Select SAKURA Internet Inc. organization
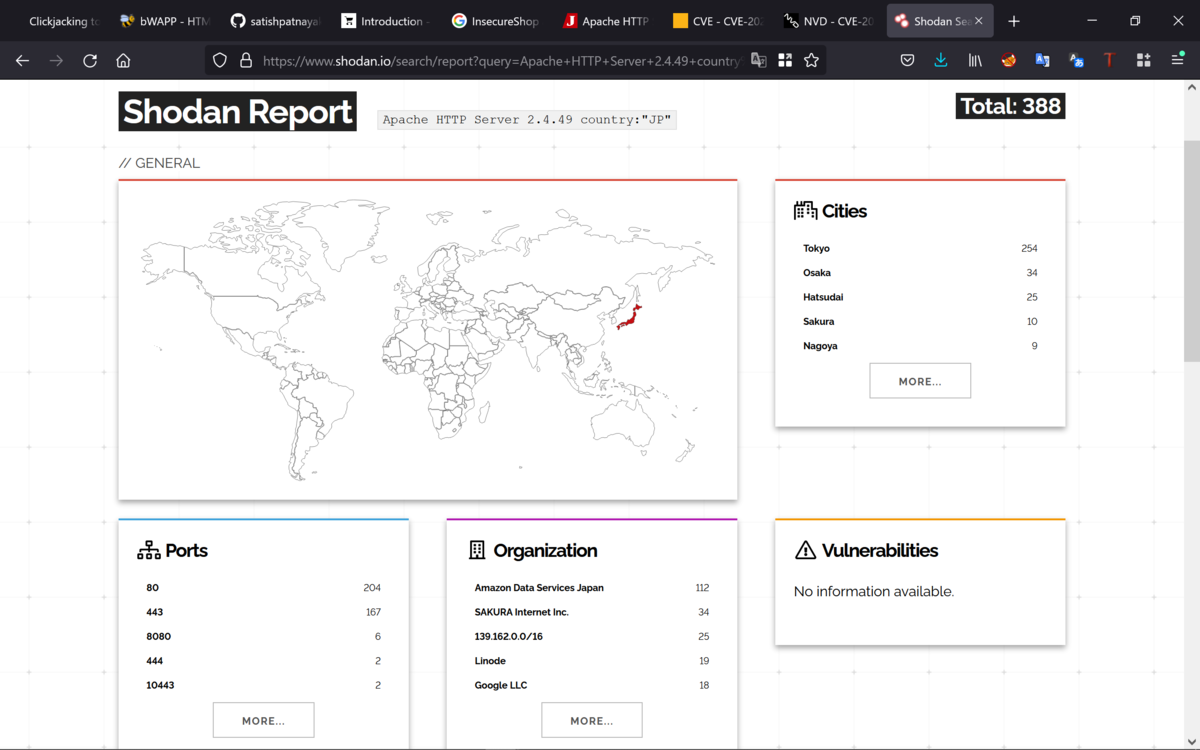The width and height of the screenshot is (1200, 750). (x=521, y=612)
